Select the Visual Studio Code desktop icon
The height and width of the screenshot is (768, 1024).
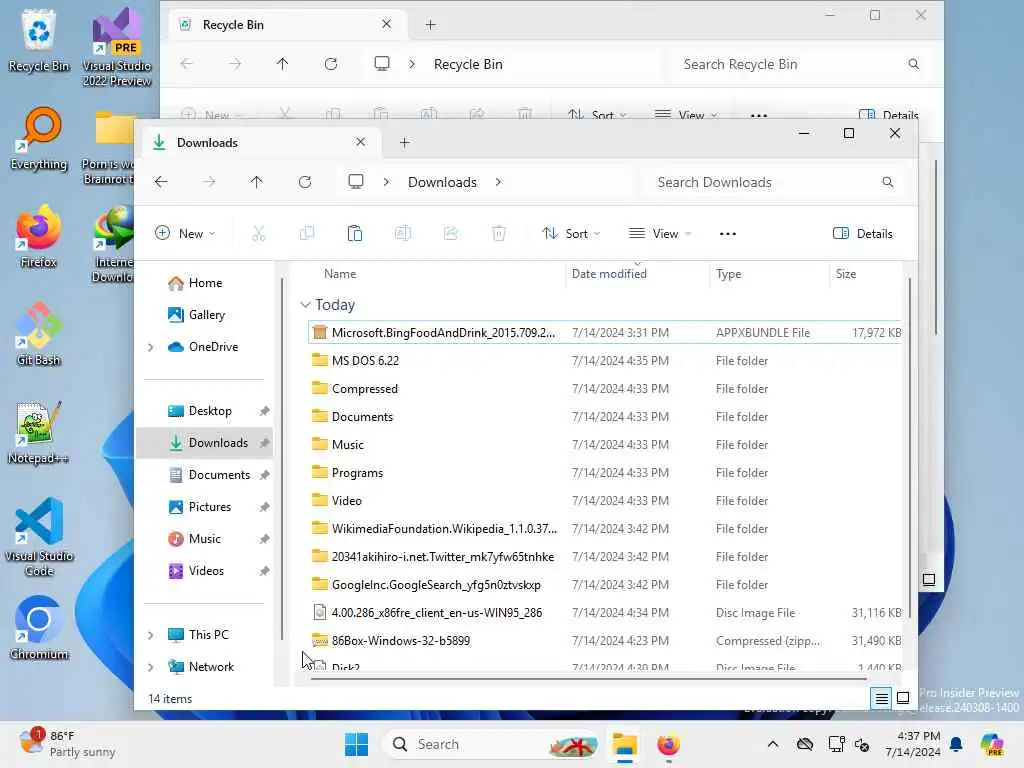tap(39, 537)
